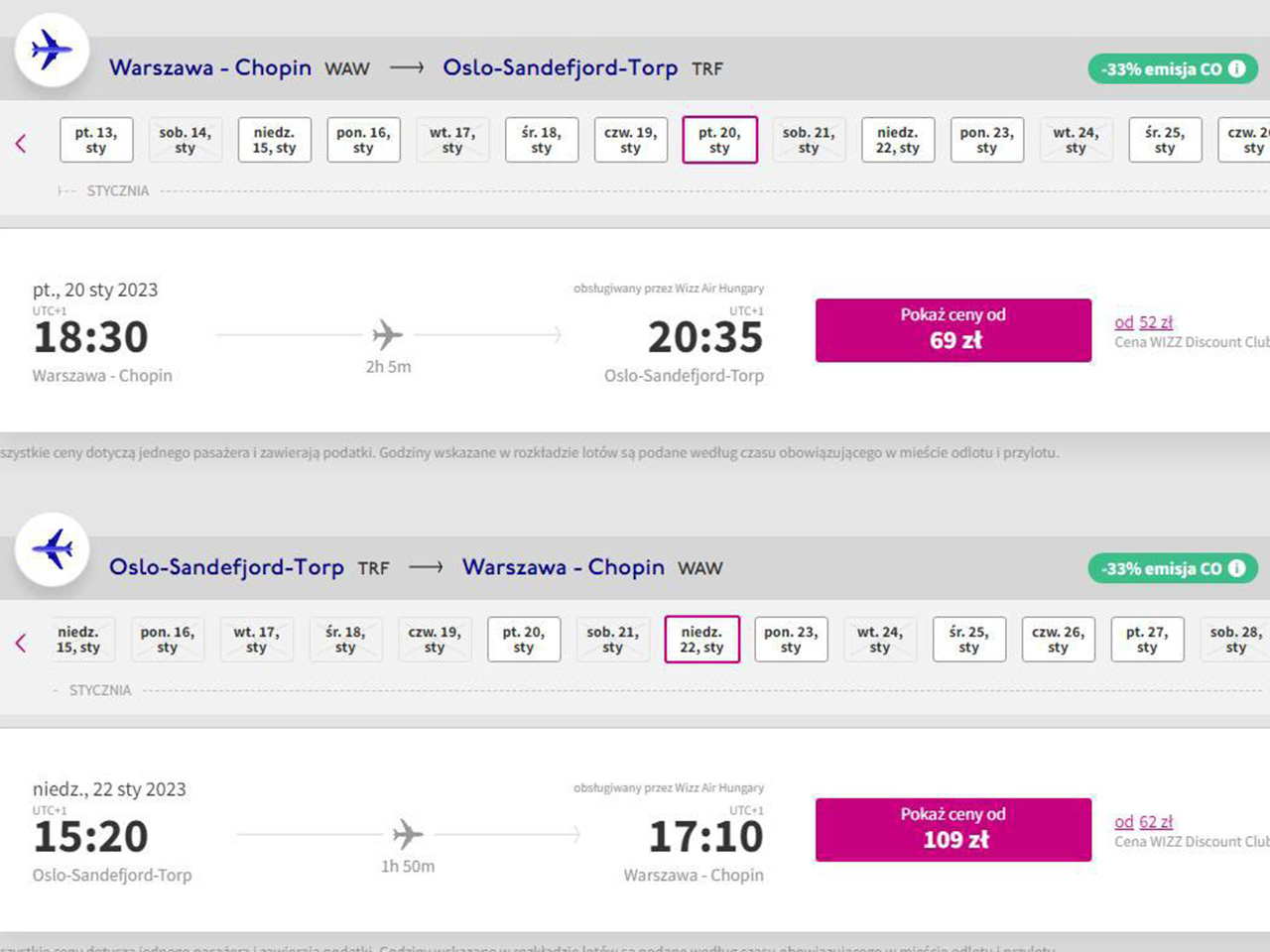
Task: Go to earlier outbound dates with left chevron
Action: coord(21,144)
